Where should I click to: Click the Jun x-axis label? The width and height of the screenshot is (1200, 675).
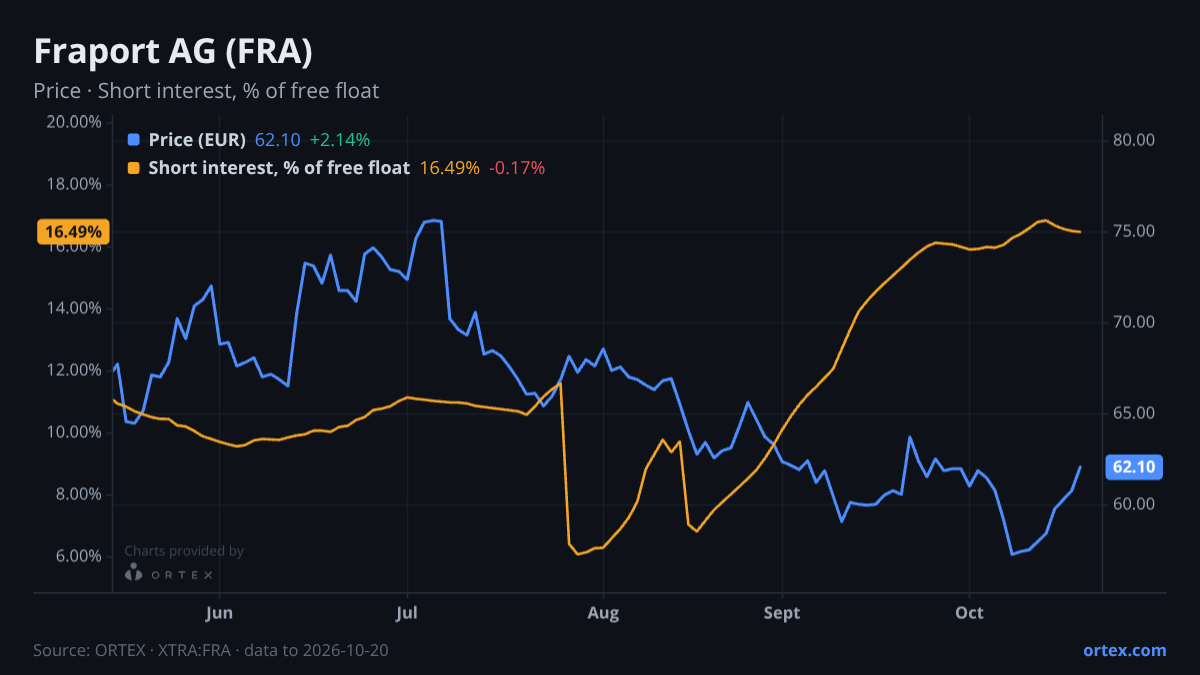click(218, 613)
